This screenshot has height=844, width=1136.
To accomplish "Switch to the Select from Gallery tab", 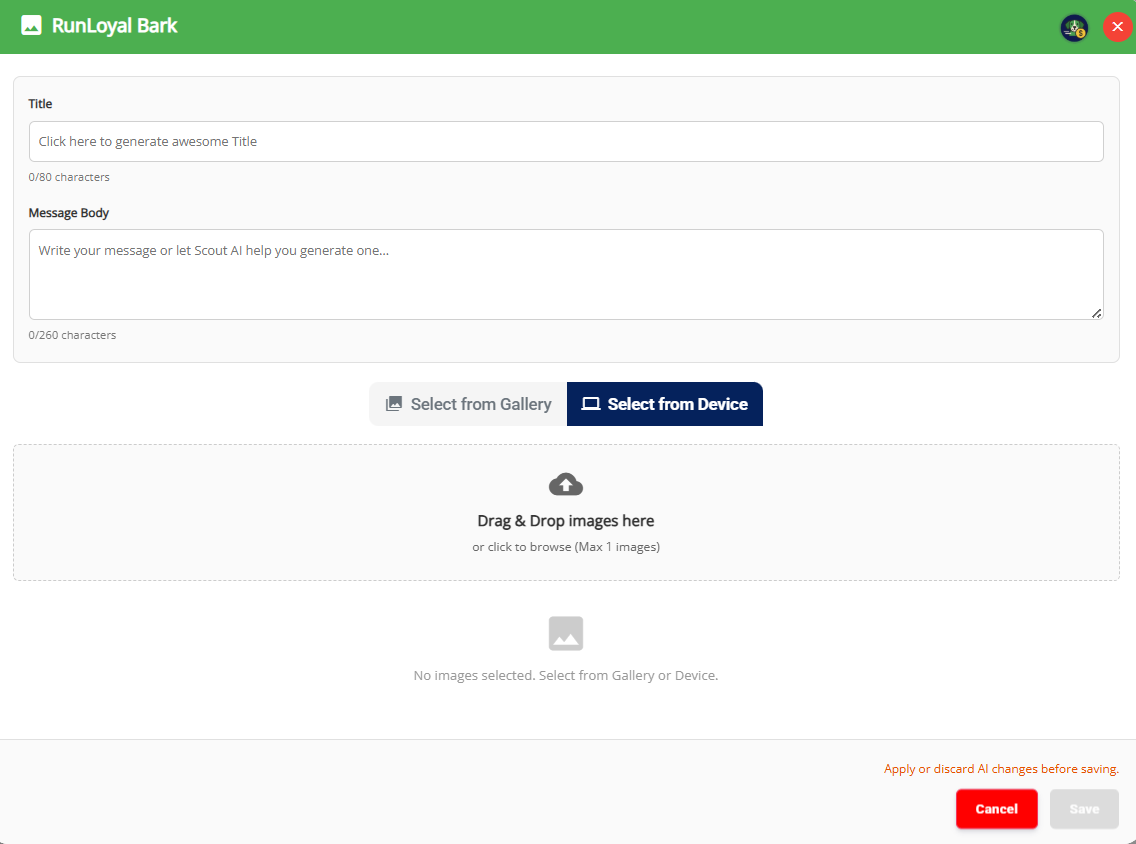I will [468, 404].
